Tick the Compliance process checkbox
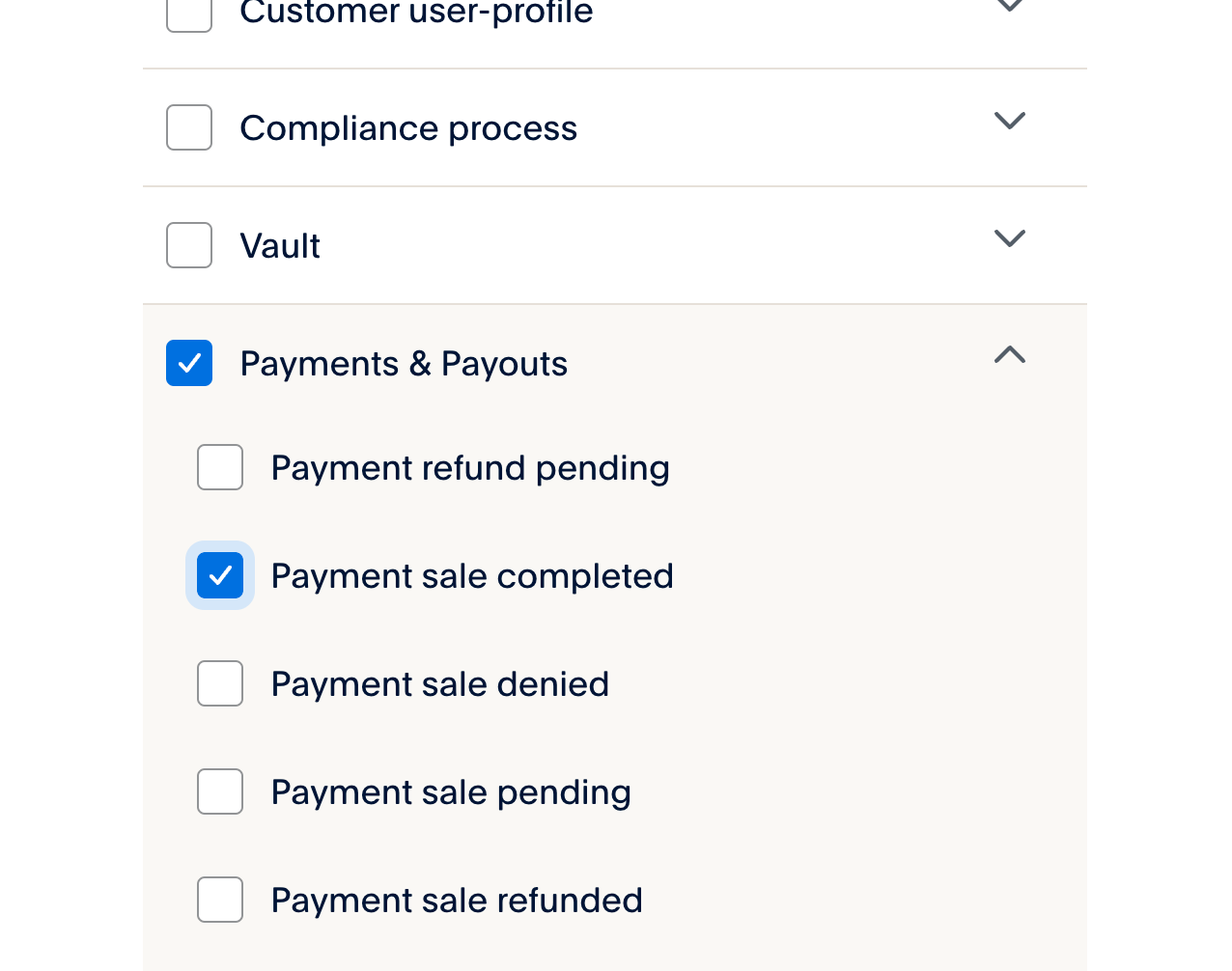This screenshot has height=971, width=1232. click(x=189, y=127)
